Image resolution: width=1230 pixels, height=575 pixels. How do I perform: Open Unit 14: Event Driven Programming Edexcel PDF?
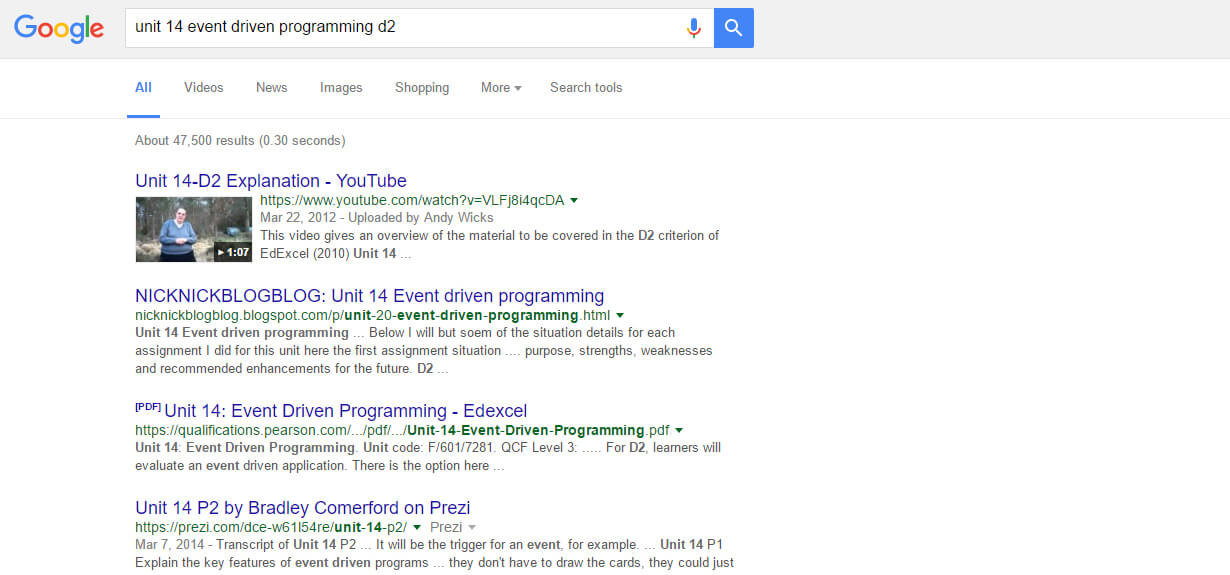346,411
